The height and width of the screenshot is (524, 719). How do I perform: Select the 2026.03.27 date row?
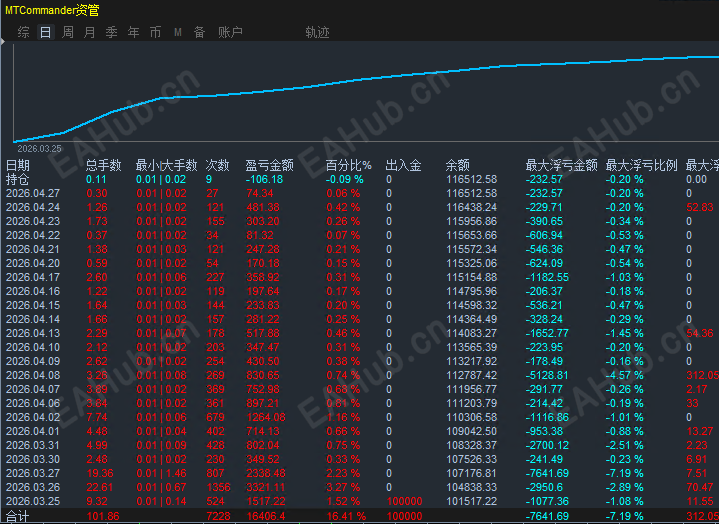pos(360,473)
